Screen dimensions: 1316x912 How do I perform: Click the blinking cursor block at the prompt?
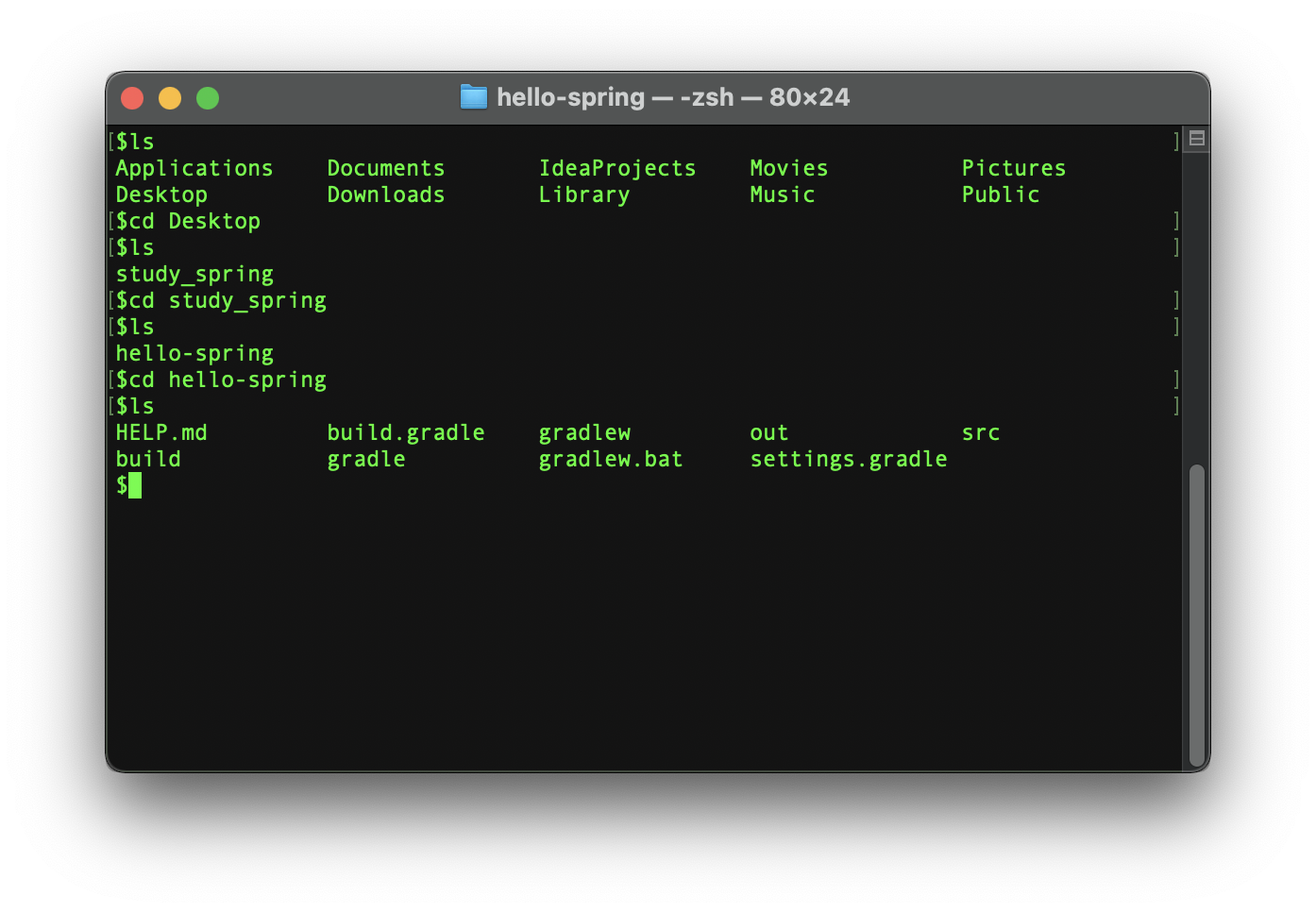pyautogui.click(x=136, y=485)
